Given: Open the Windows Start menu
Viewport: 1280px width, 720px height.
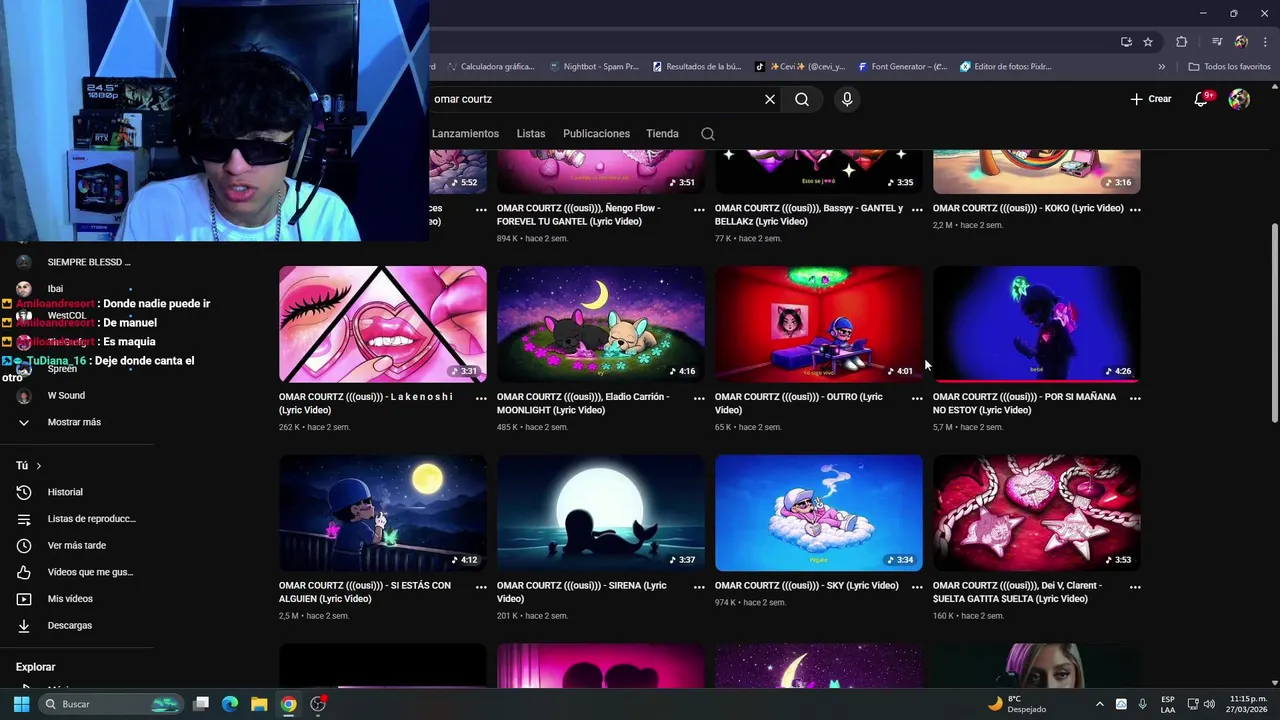Looking at the screenshot, I should click(x=21, y=704).
